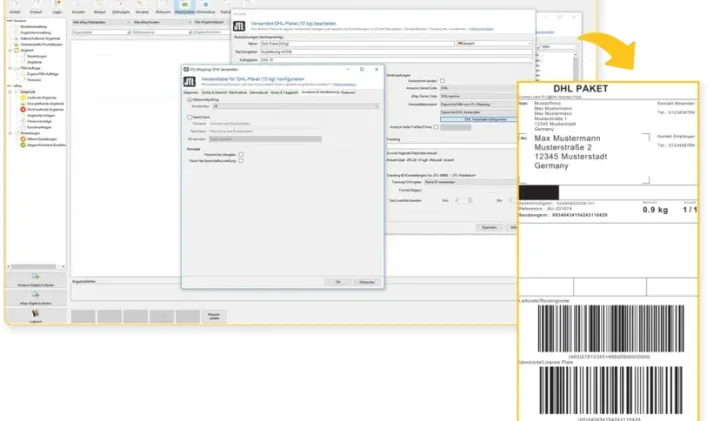Click the sidebar tree horizontal scrollbar
Viewport: 720px width, 421px height.
tap(36, 267)
